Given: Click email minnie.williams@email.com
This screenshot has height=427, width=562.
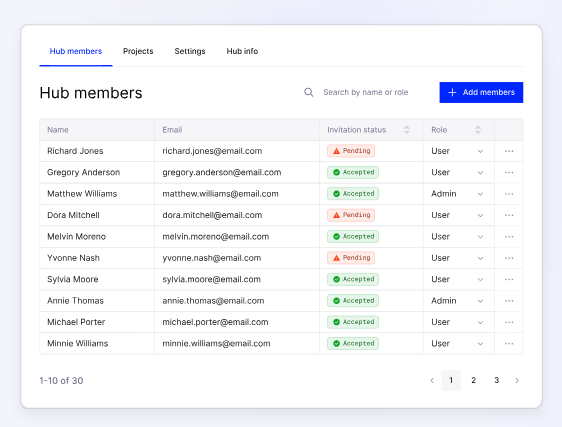Looking at the screenshot, I should point(216,343).
